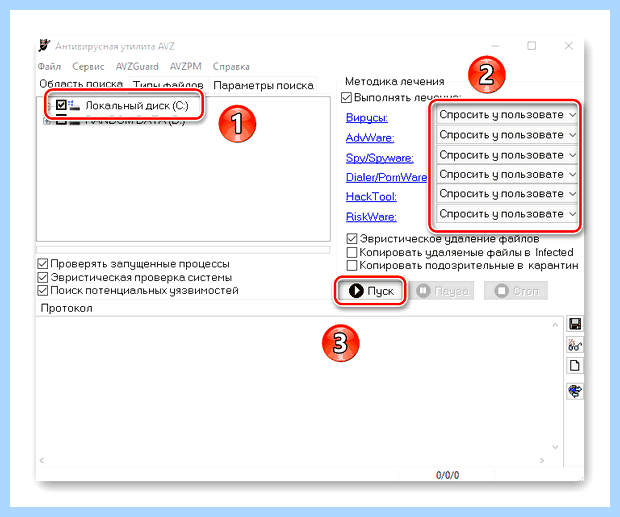Open the Сервис menu

coord(88,66)
